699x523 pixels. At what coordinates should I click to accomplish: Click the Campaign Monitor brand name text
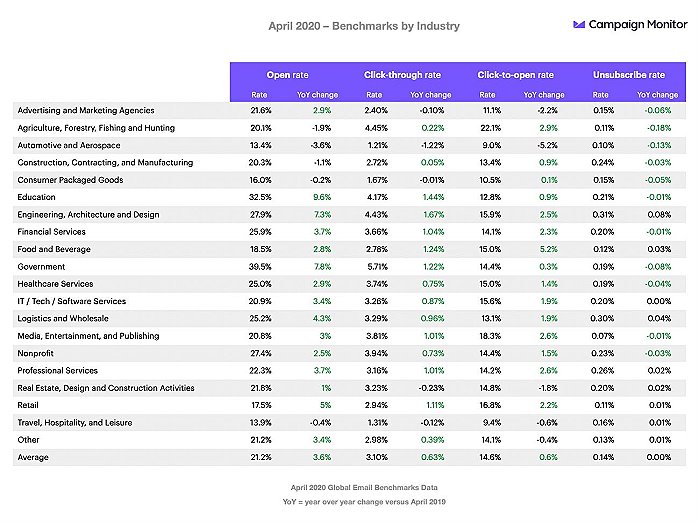click(x=637, y=25)
